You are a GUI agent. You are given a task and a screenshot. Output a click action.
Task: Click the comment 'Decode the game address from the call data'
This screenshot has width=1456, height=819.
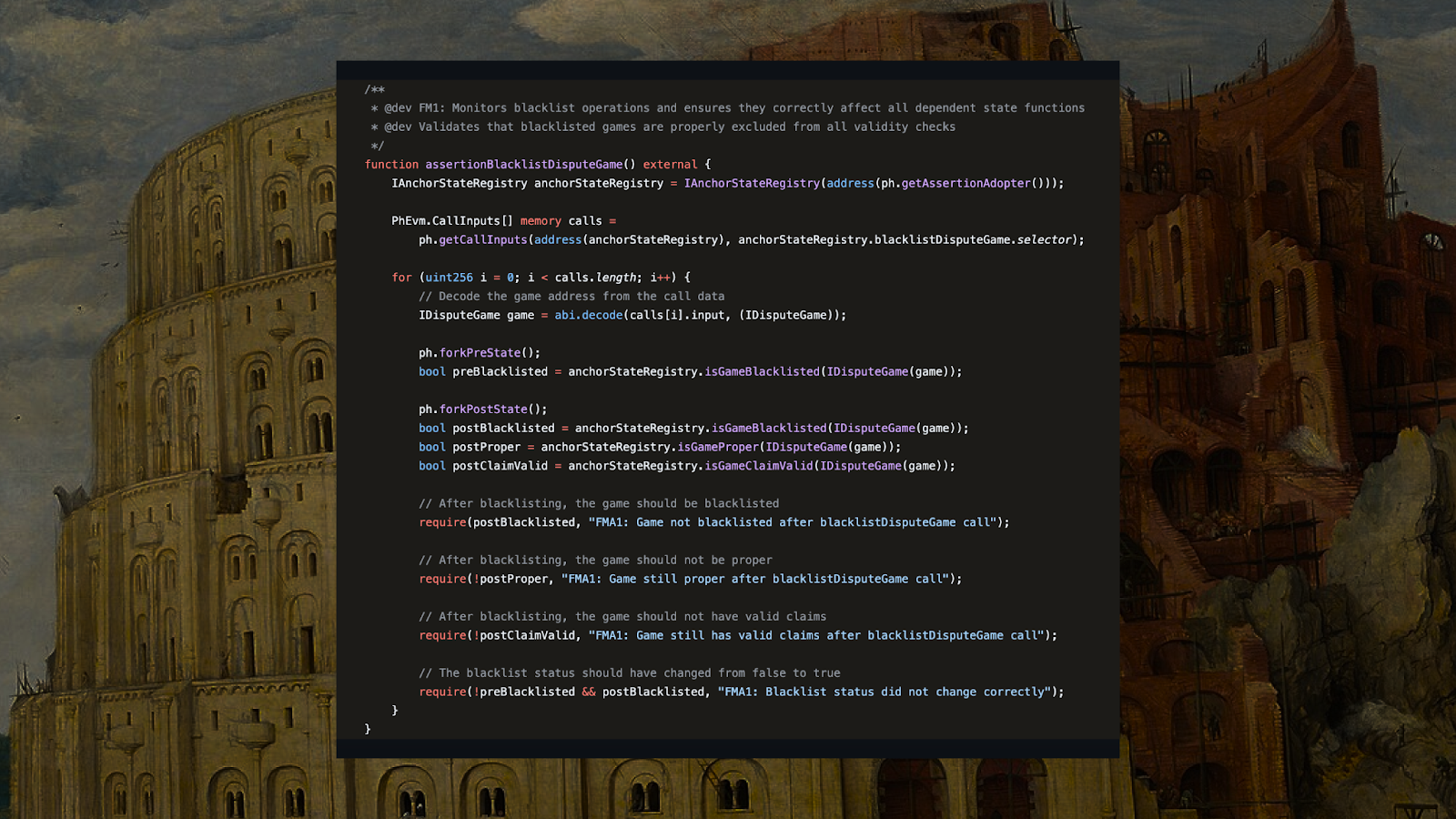point(571,297)
